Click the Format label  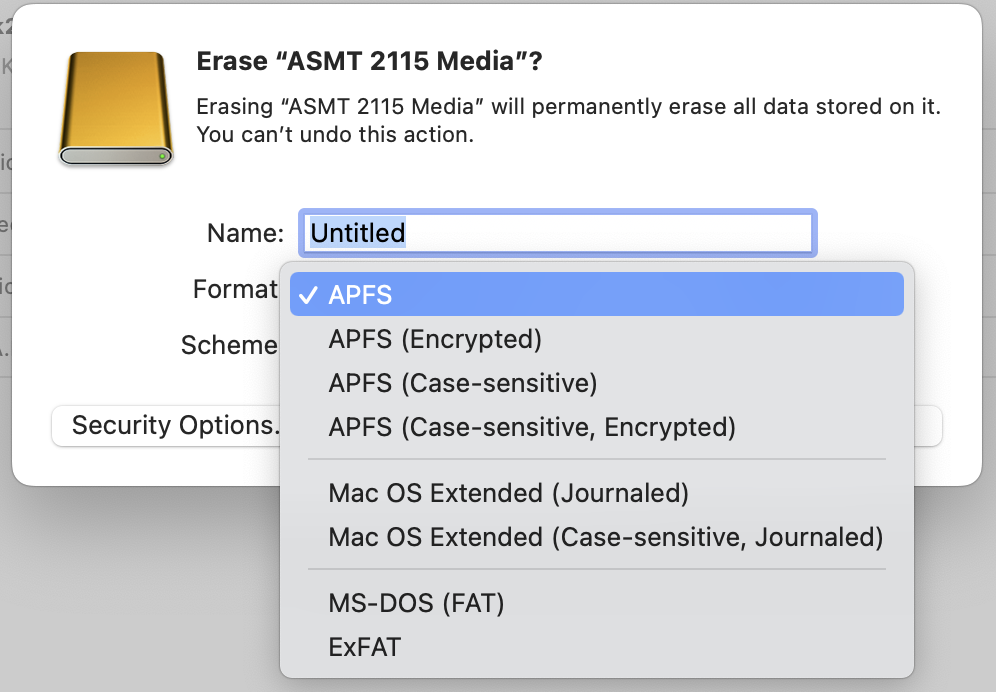coord(234,289)
